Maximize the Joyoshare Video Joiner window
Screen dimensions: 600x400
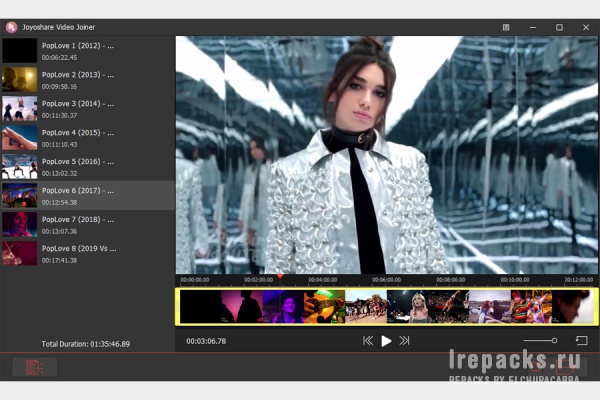[x=559, y=27]
